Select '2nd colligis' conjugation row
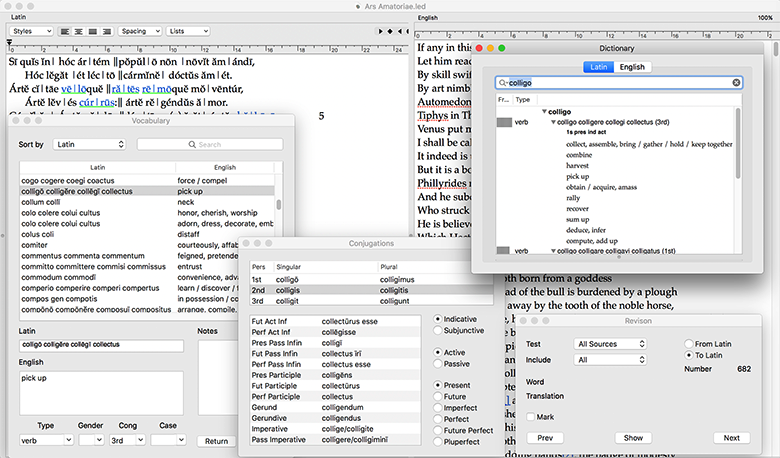The width and height of the screenshot is (780, 458). pyautogui.click(x=372, y=290)
